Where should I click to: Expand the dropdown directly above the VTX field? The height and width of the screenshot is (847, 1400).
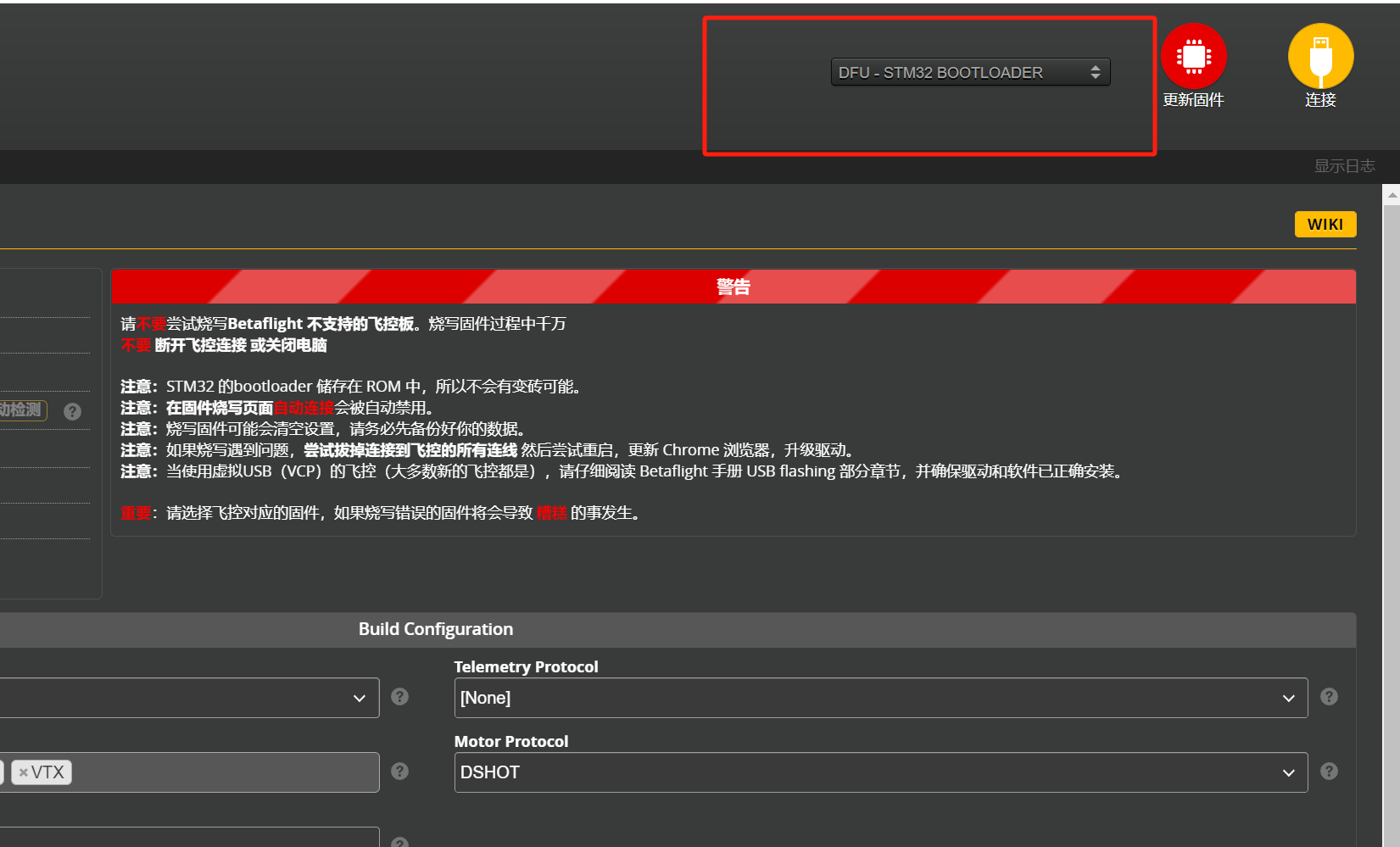tap(188, 698)
